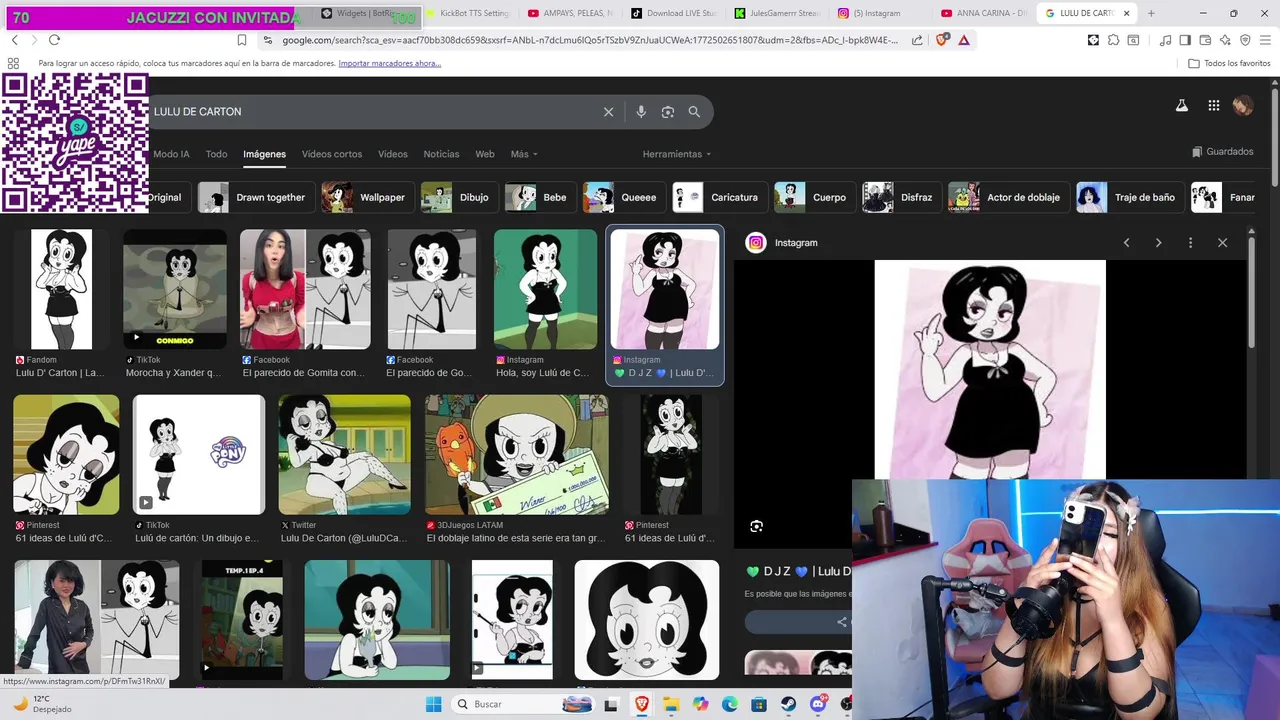Open Twitter Lulu De Carton bikini image

[344, 455]
